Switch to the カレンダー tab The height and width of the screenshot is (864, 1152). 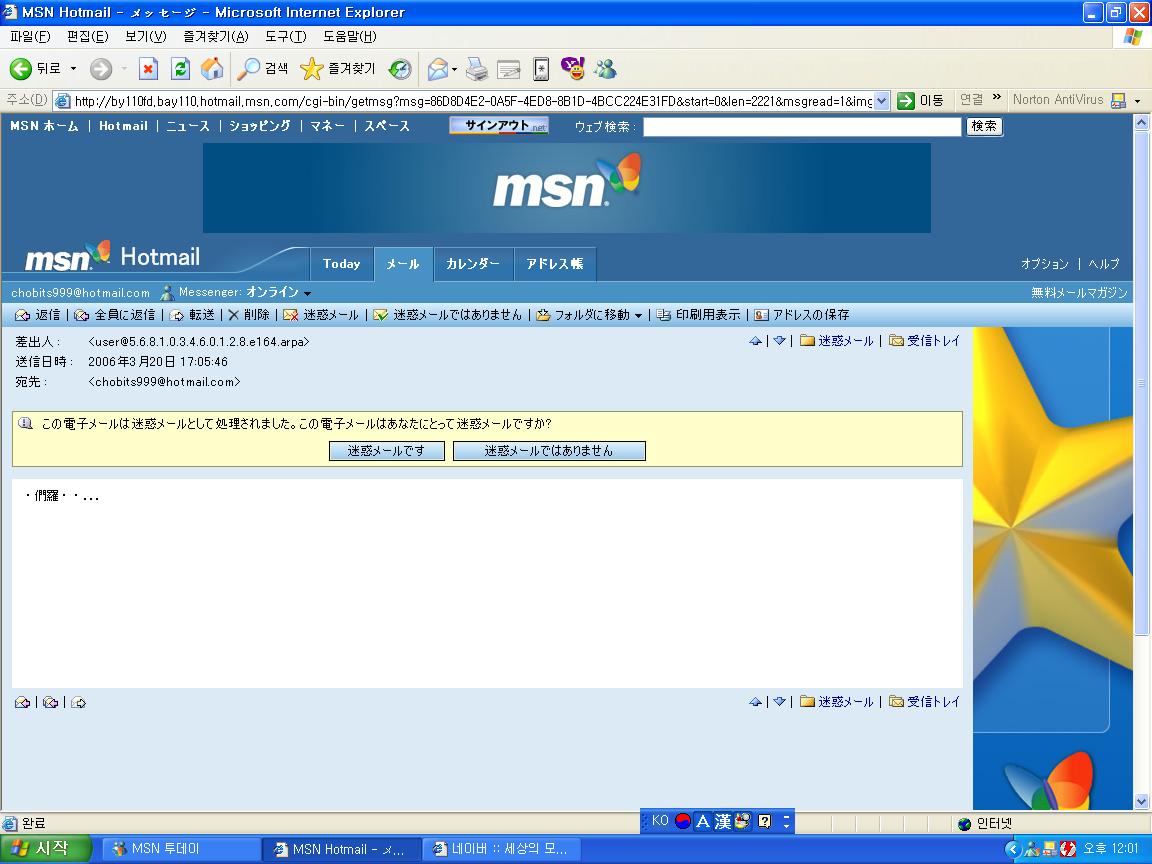pyautogui.click(x=472, y=264)
